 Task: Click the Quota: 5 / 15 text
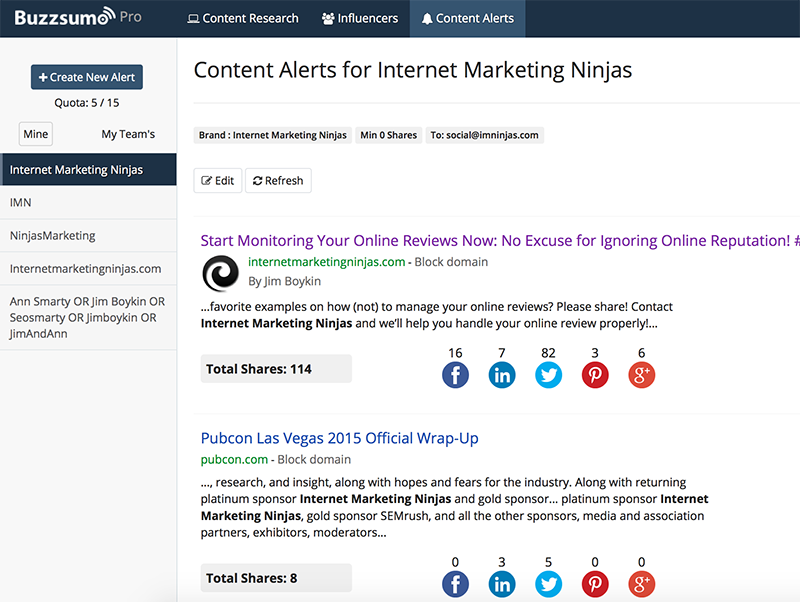[x=87, y=103]
